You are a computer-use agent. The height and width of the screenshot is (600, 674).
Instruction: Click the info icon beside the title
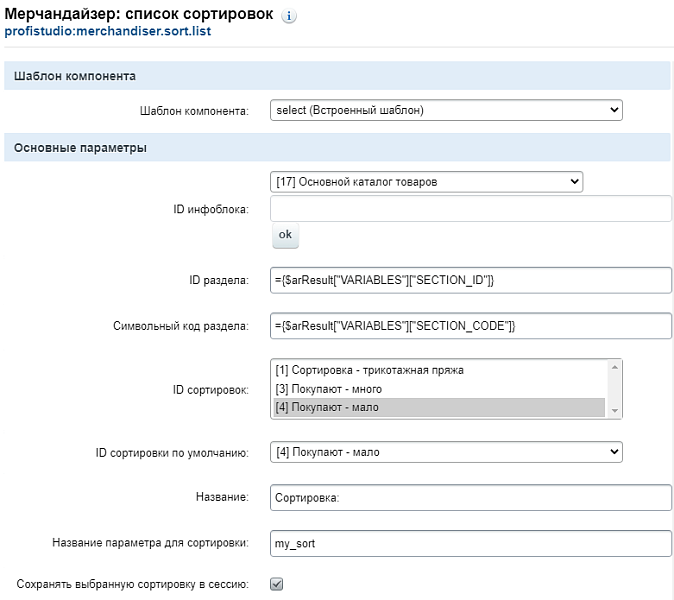[288, 16]
